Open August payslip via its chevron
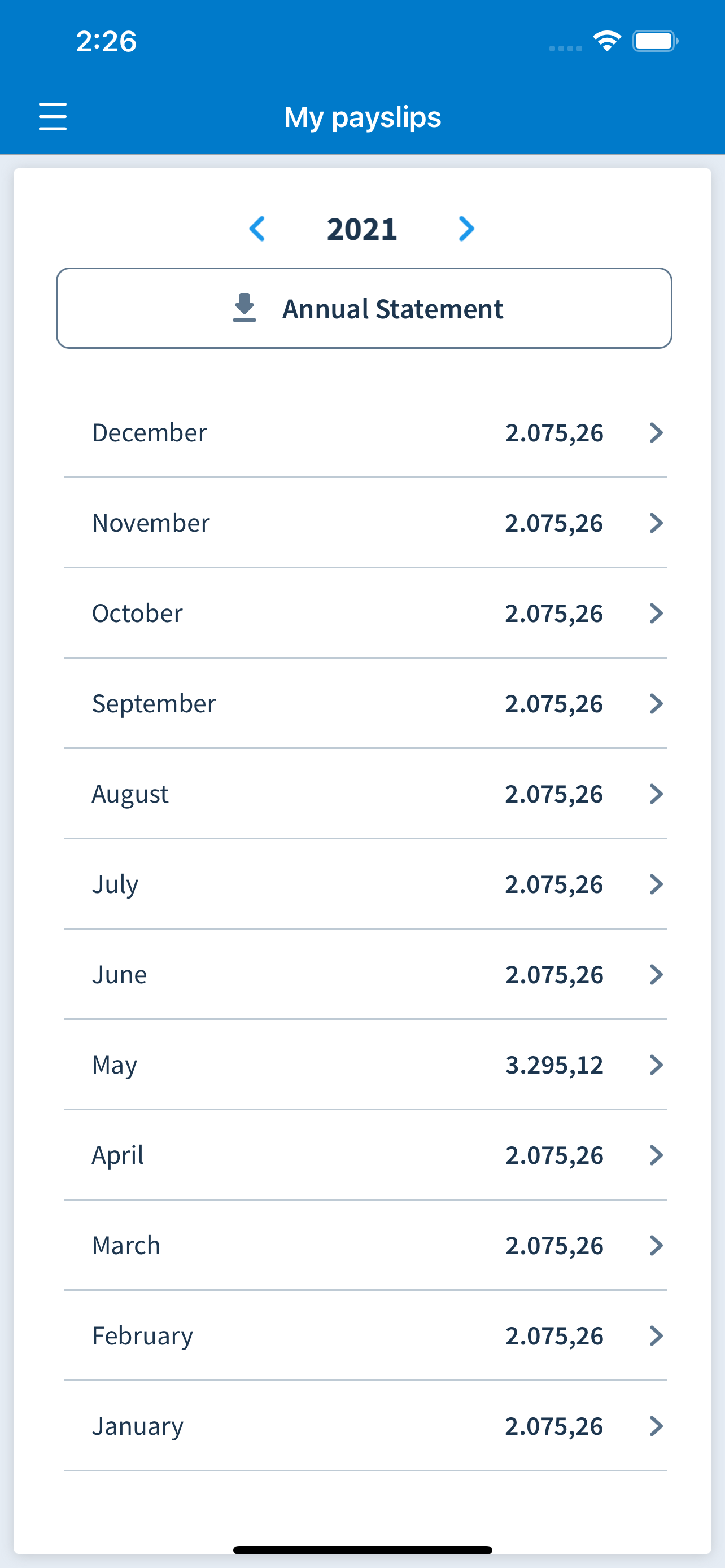Screen dimensions: 725x1568 click(656, 794)
